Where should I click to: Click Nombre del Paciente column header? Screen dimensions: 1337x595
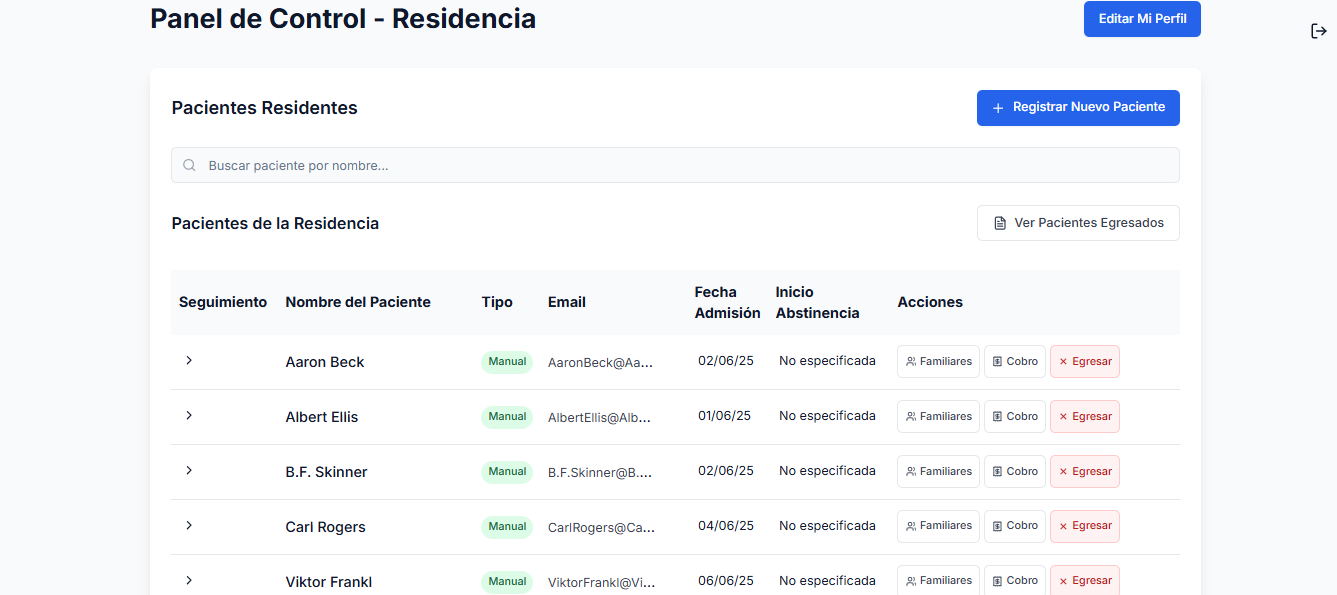point(358,302)
